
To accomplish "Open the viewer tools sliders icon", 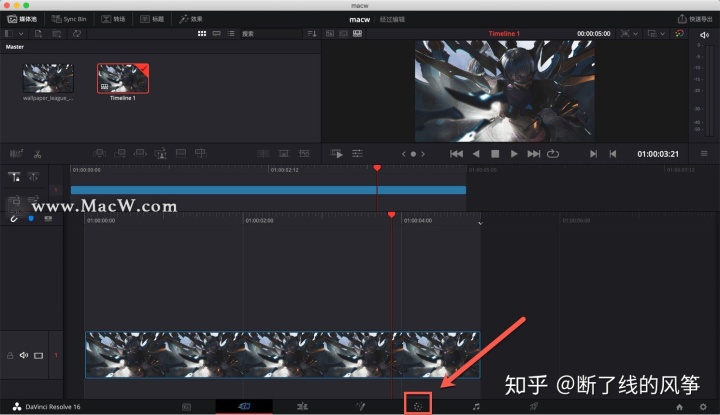I will (x=357, y=154).
